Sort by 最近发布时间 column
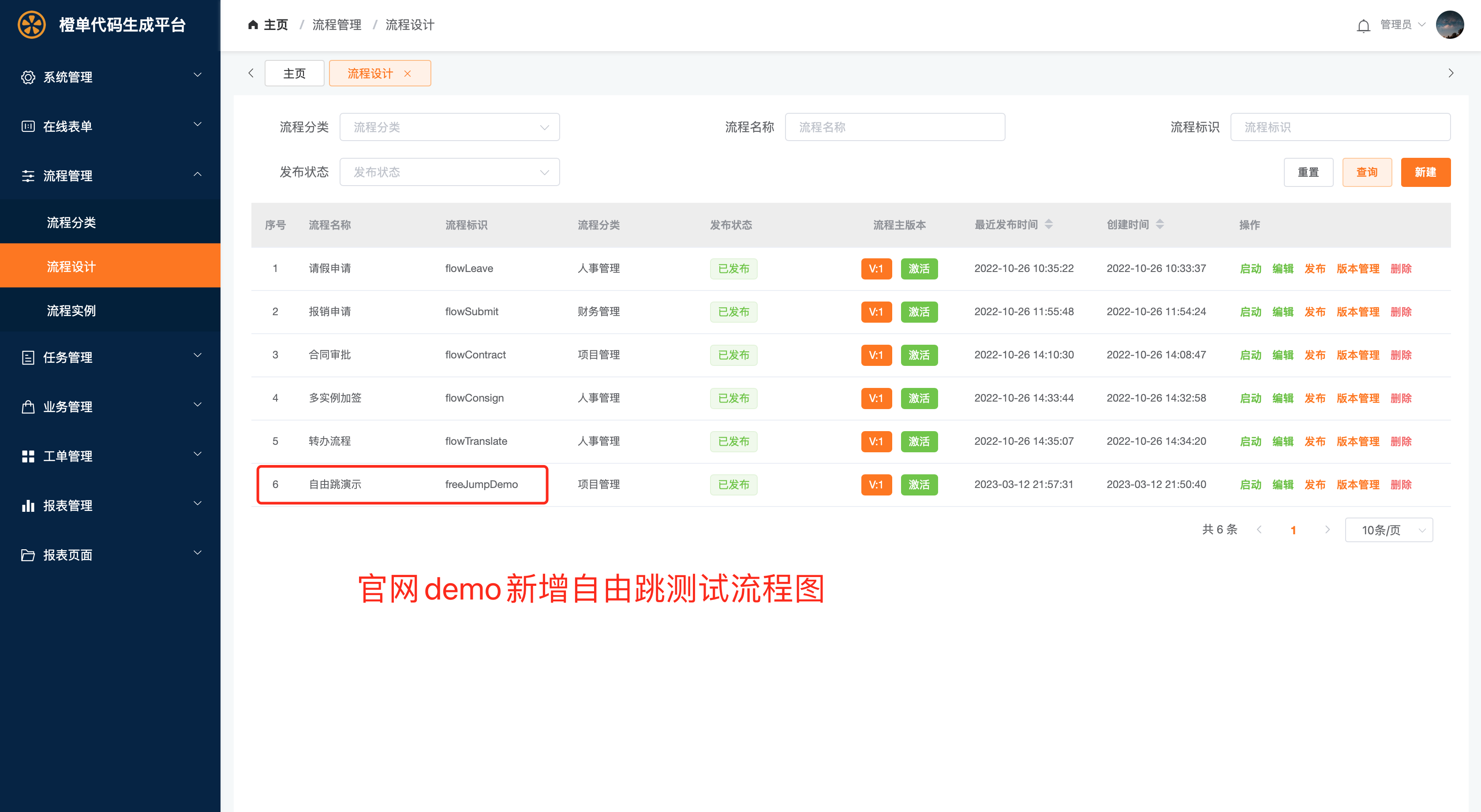This screenshot has height=812, width=1481. pos(1049,224)
